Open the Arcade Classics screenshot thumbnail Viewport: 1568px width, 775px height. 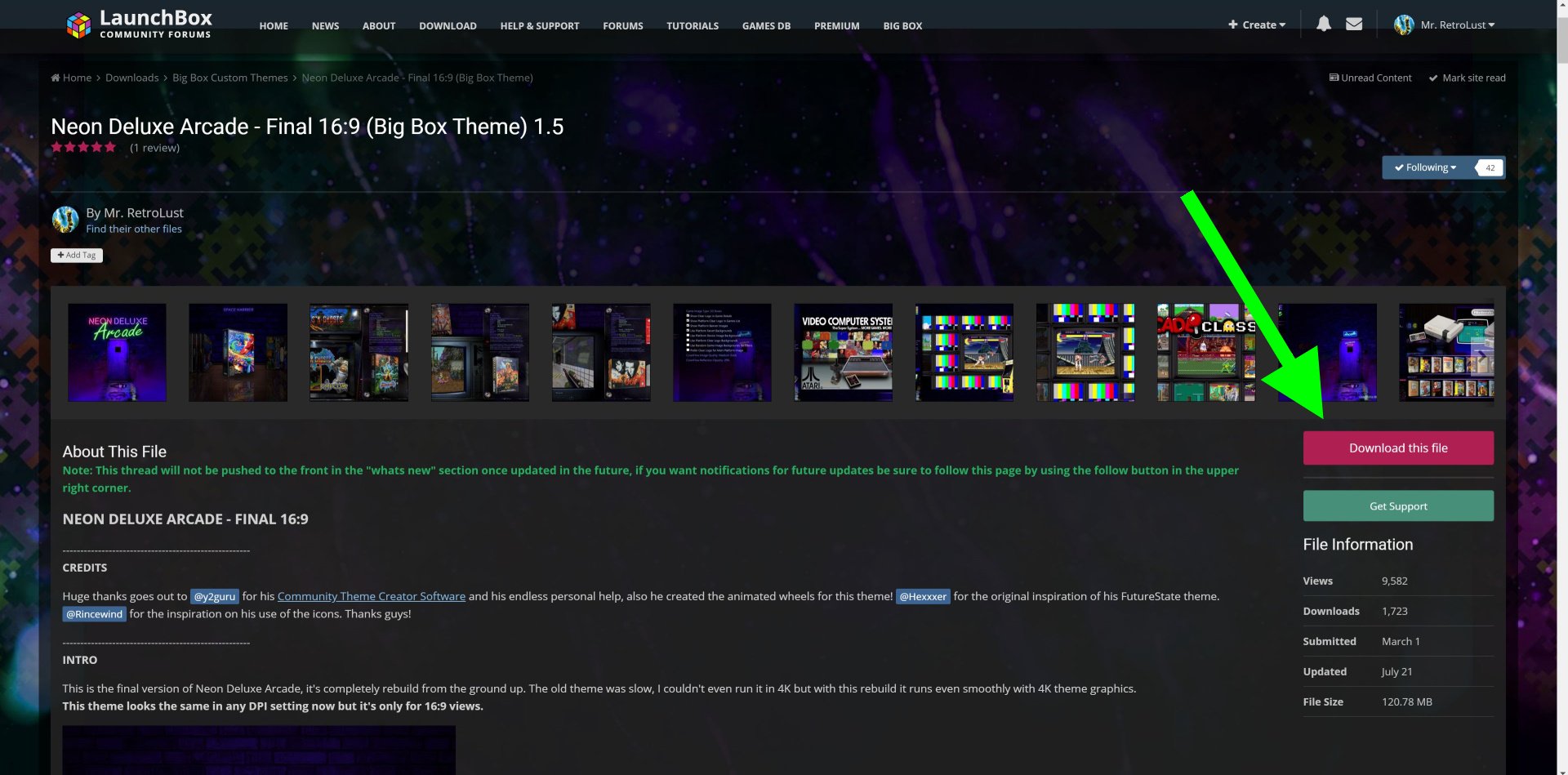pyautogui.click(x=1205, y=352)
